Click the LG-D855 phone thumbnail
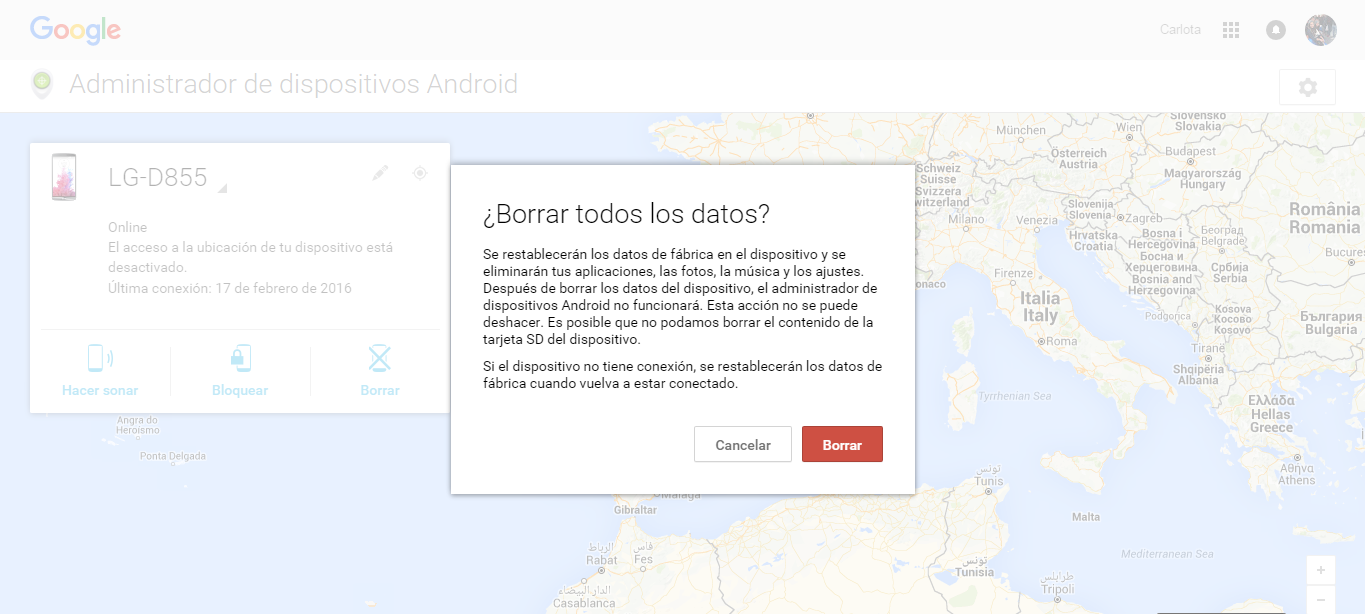Viewport: 1365px width, 614px height. point(64,177)
